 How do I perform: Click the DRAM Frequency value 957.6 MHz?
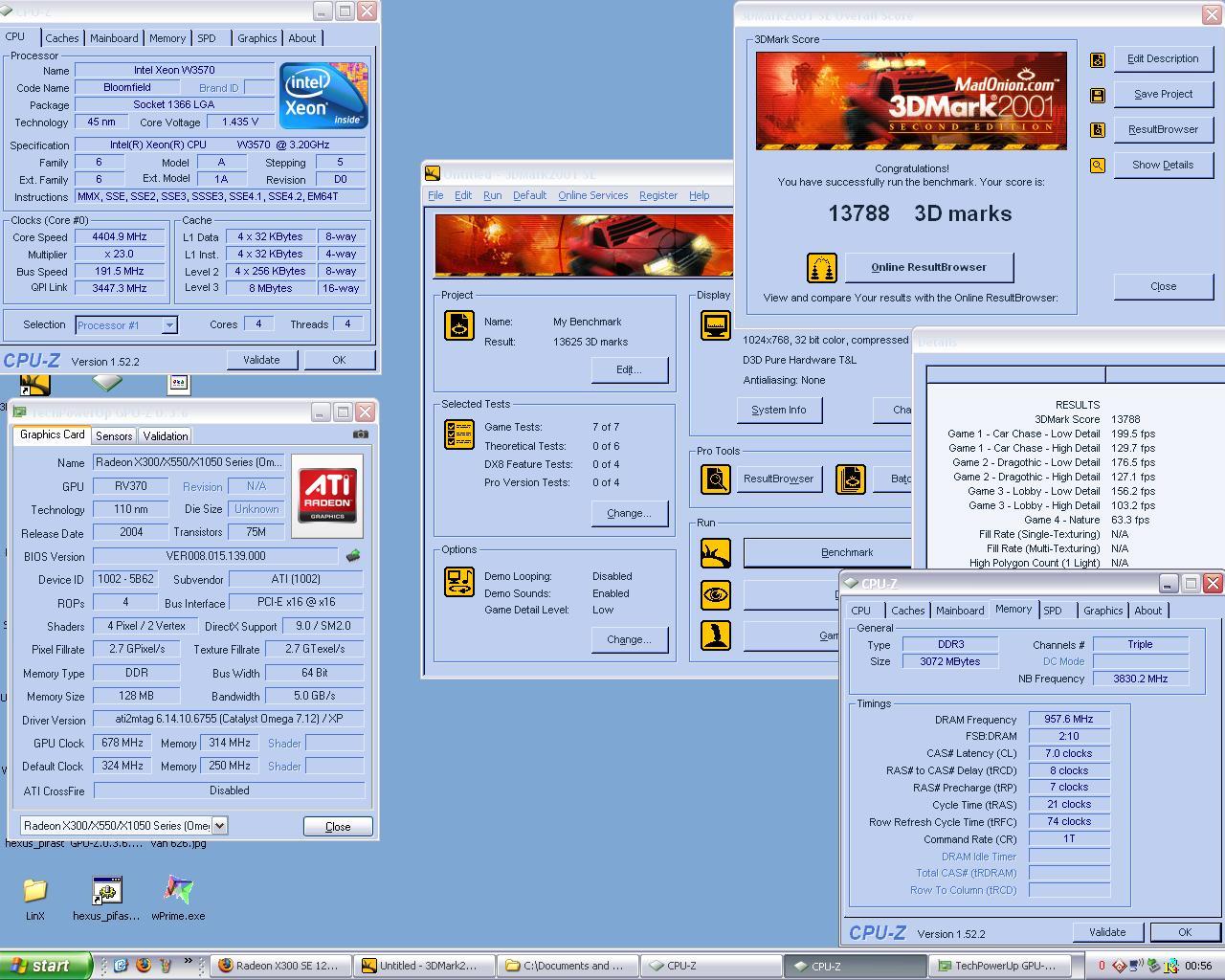click(x=1069, y=719)
